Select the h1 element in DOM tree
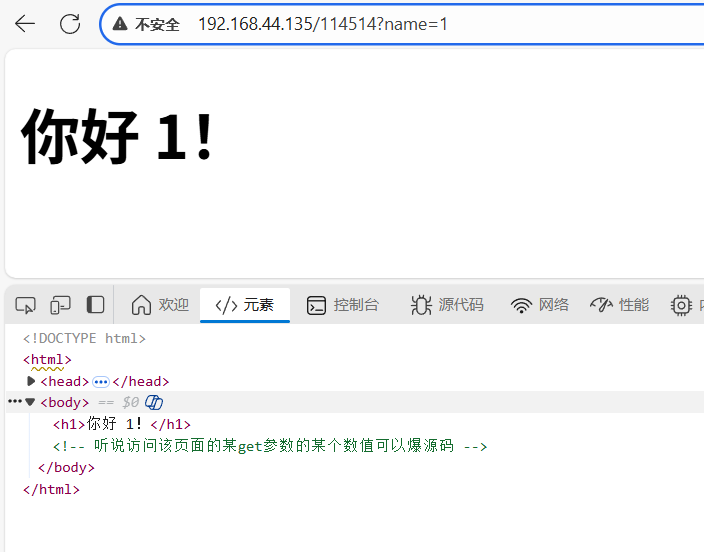This screenshot has width=704, height=552. 122,424
